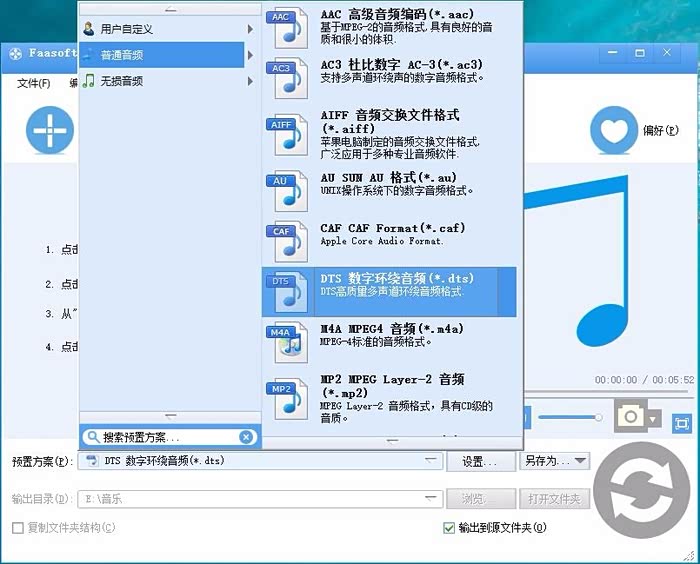Open the camera snapshot dropdown arrow

653,418
